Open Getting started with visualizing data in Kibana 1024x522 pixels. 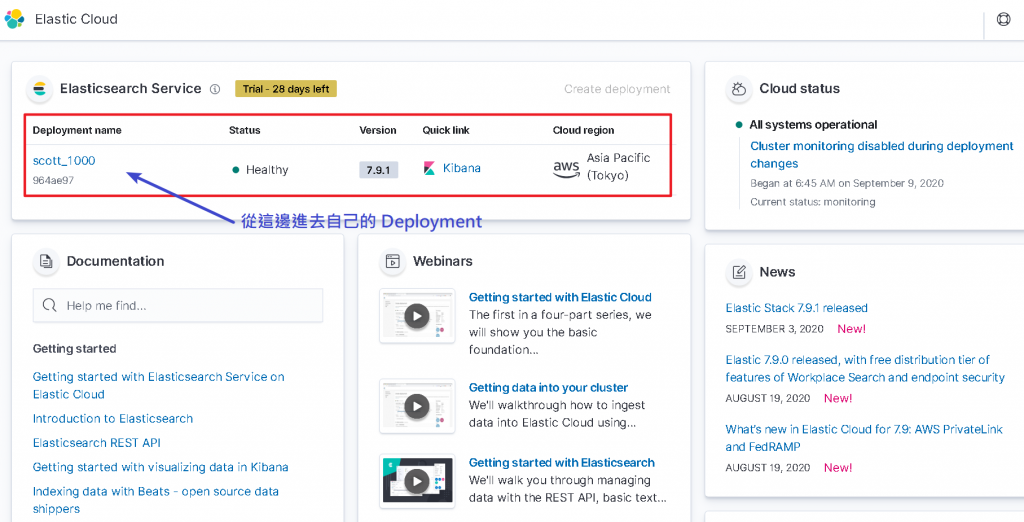[161, 467]
